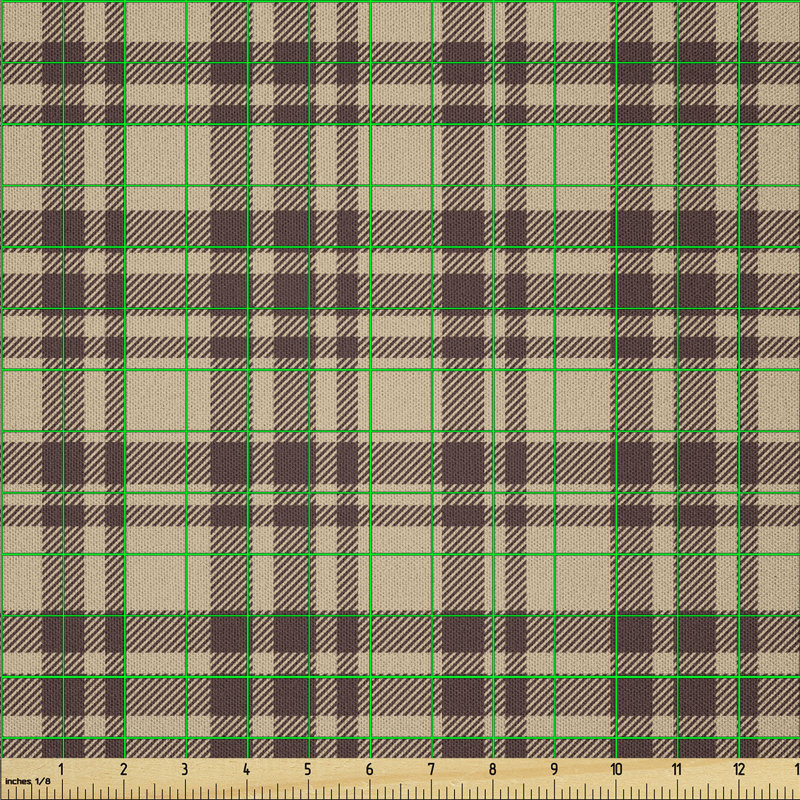800x800 pixels.
Task: Click the ruler number 9 mark
Action: point(554,769)
